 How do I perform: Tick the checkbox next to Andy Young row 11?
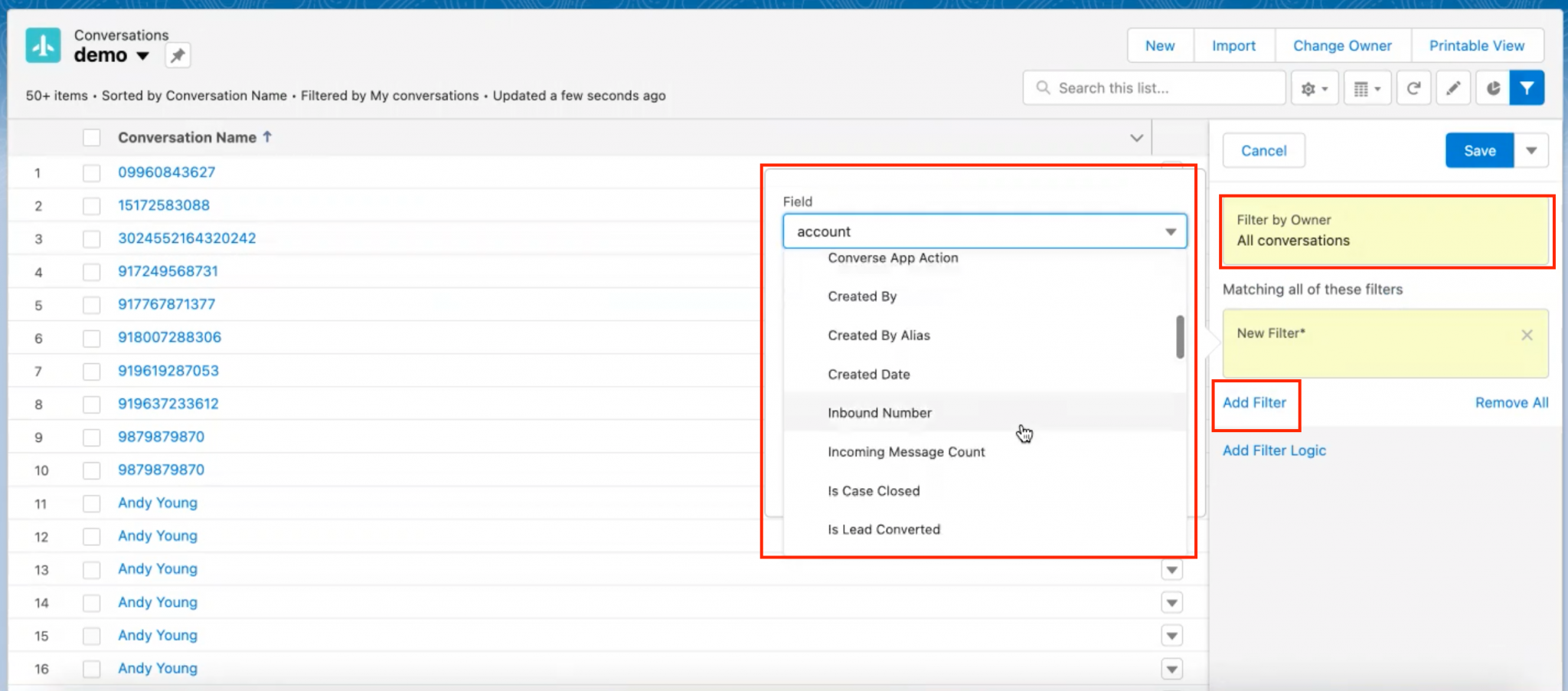pos(91,503)
